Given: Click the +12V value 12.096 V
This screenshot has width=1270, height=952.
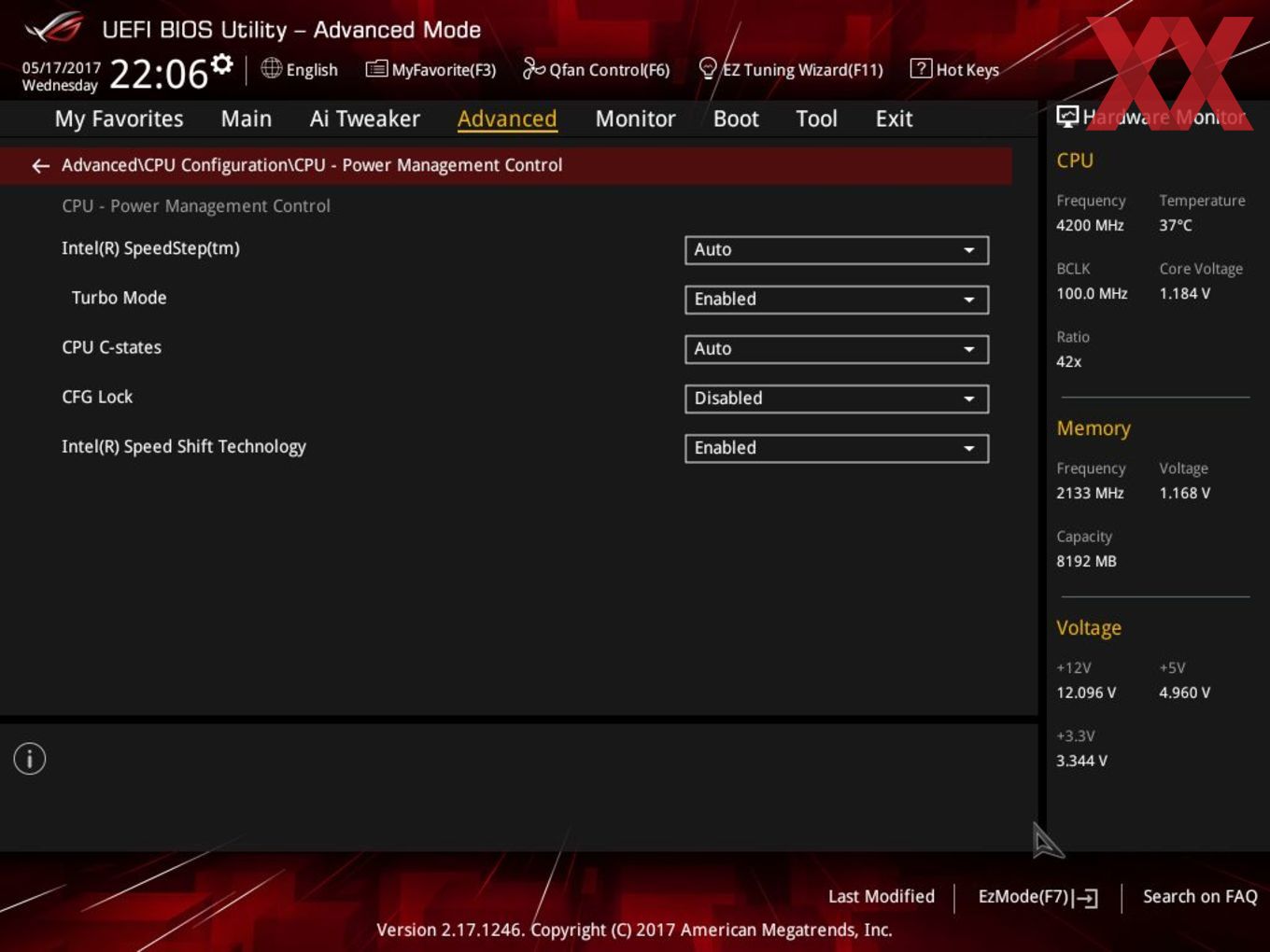Looking at the screenshot, I should (x=1086, y=693).
